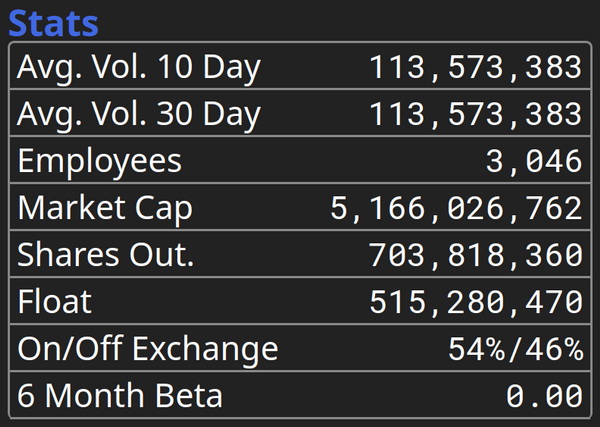Click the Avg. Vol. 30 Day value
Image resolution: width=600 pixels, height=427 pixels.
pos(475,114)
